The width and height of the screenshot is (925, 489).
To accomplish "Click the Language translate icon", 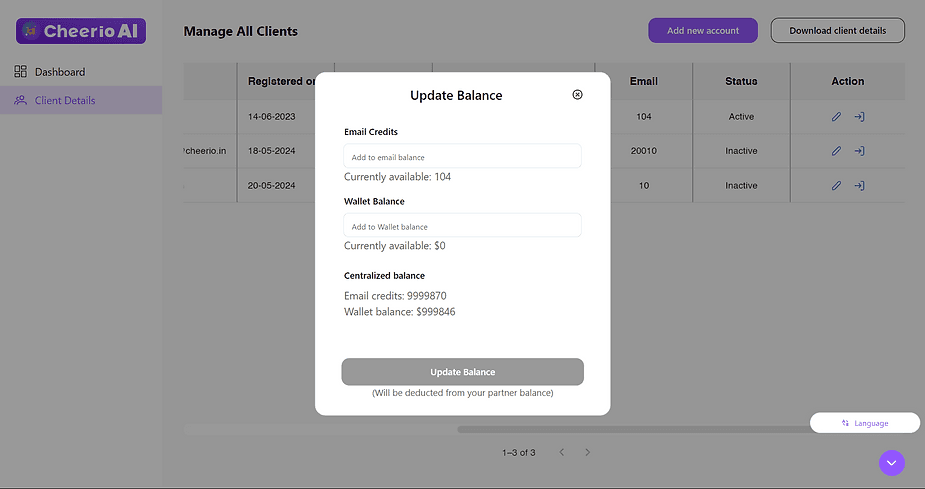I will tap(845, 423).
